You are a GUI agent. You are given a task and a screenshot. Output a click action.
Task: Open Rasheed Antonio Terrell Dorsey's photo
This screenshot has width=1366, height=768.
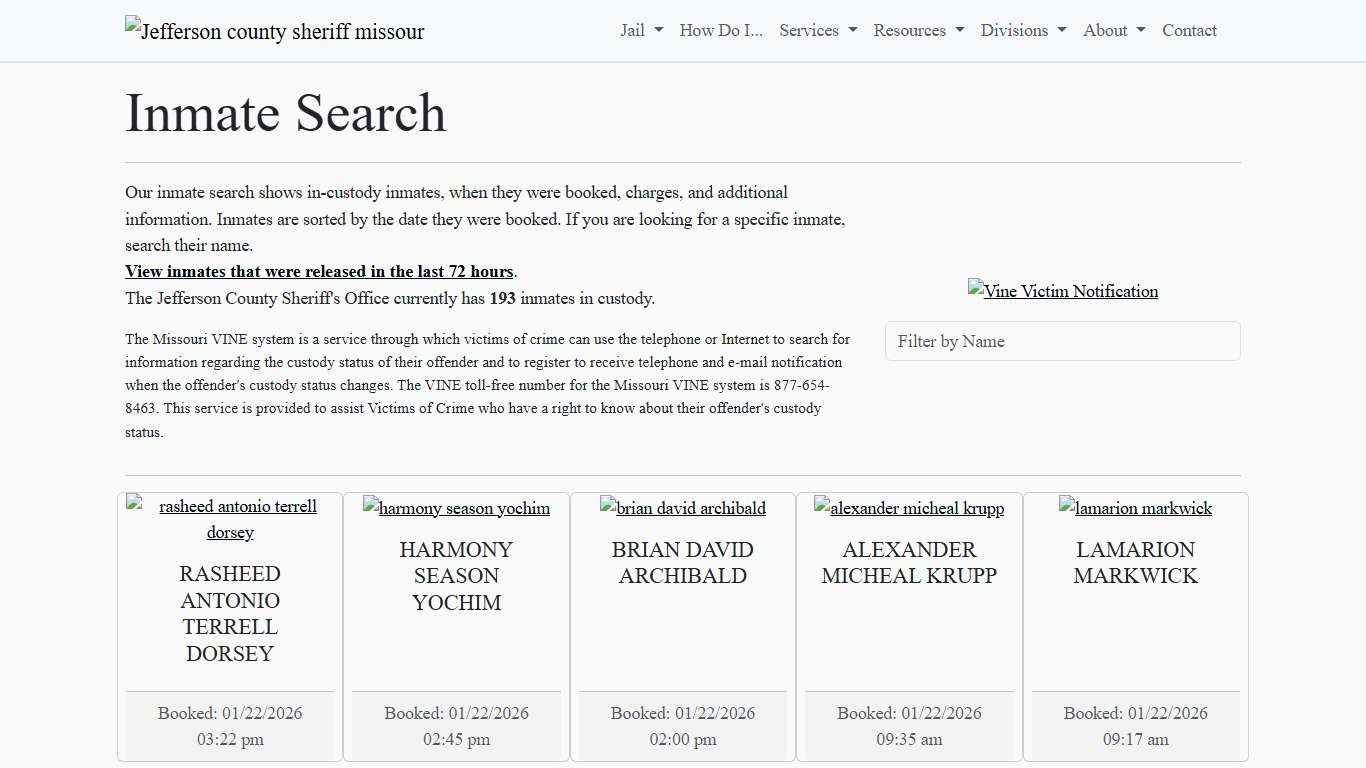pyautogui.click(x=229, y=519)
